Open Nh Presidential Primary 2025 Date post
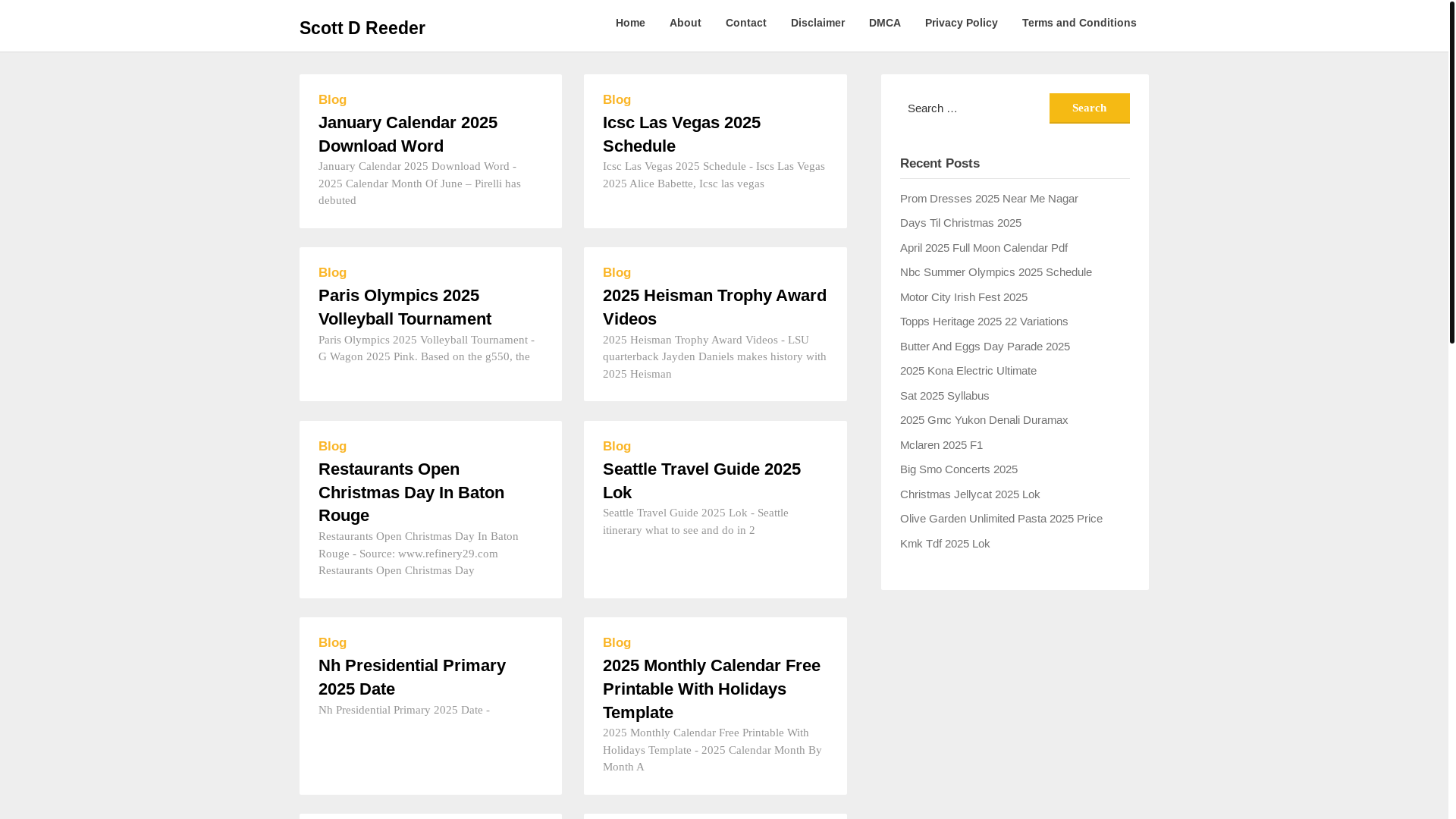The width and height of the screenshot is (1456, 819). (x=412, y=677)
